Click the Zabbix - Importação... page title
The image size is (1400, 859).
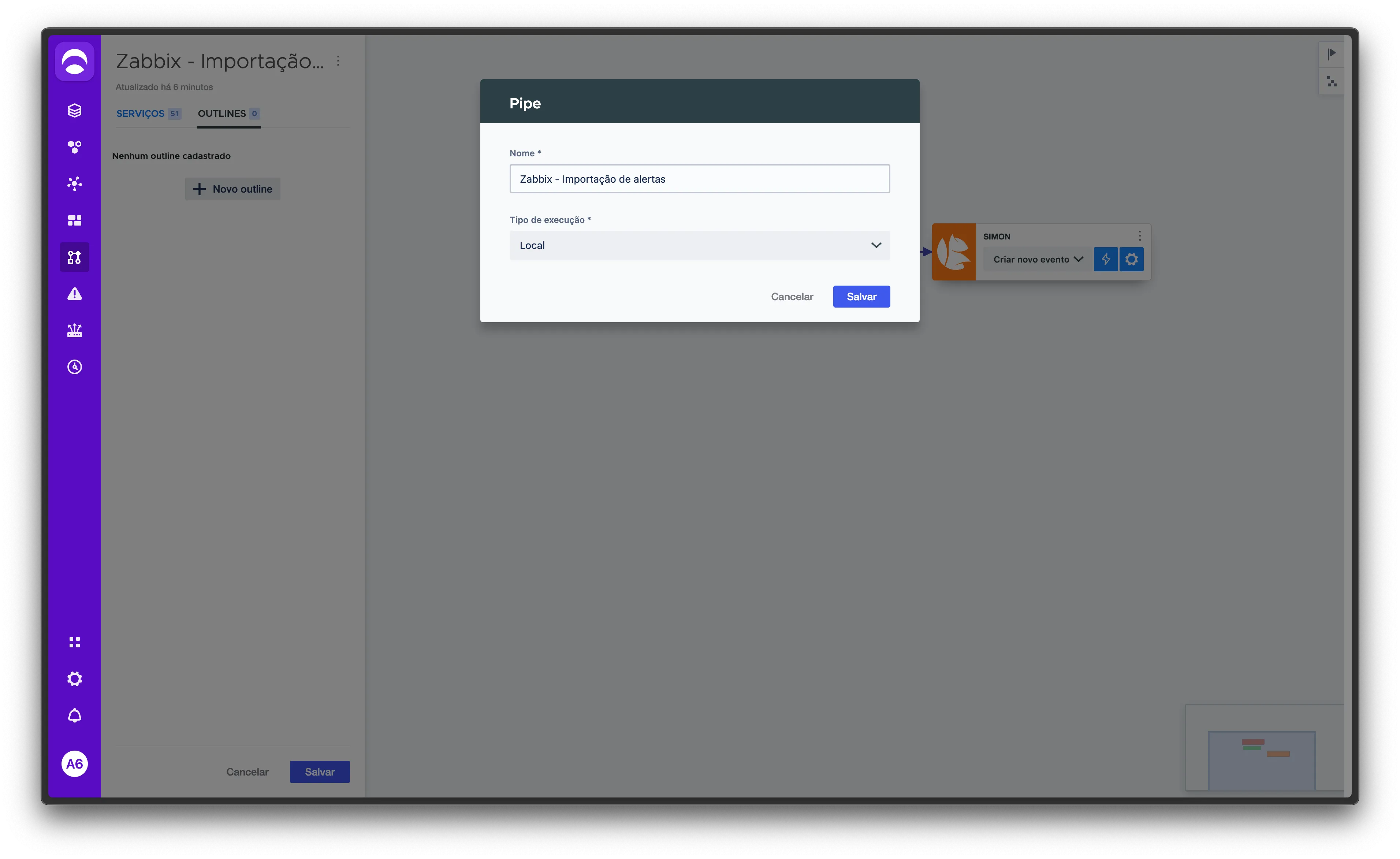[x=220, y=61]
